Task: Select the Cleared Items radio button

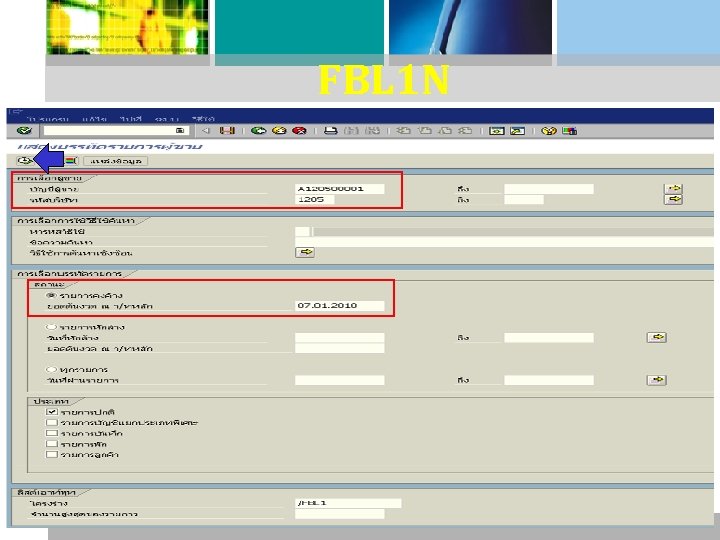Action: pyautogui.click(x=51, y=327)
